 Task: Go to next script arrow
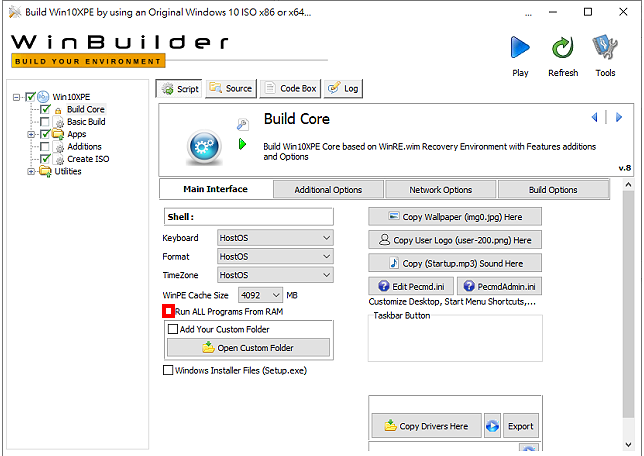tap(619, 117)
